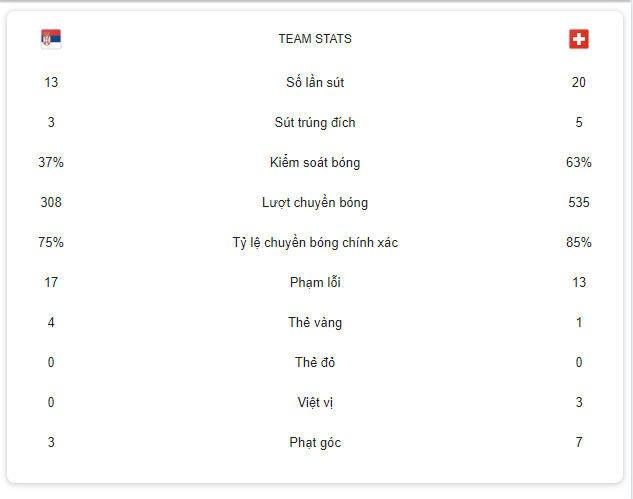Click Switzerland's 63% possession value
This screenshot has width=633, height=499.
579,162
